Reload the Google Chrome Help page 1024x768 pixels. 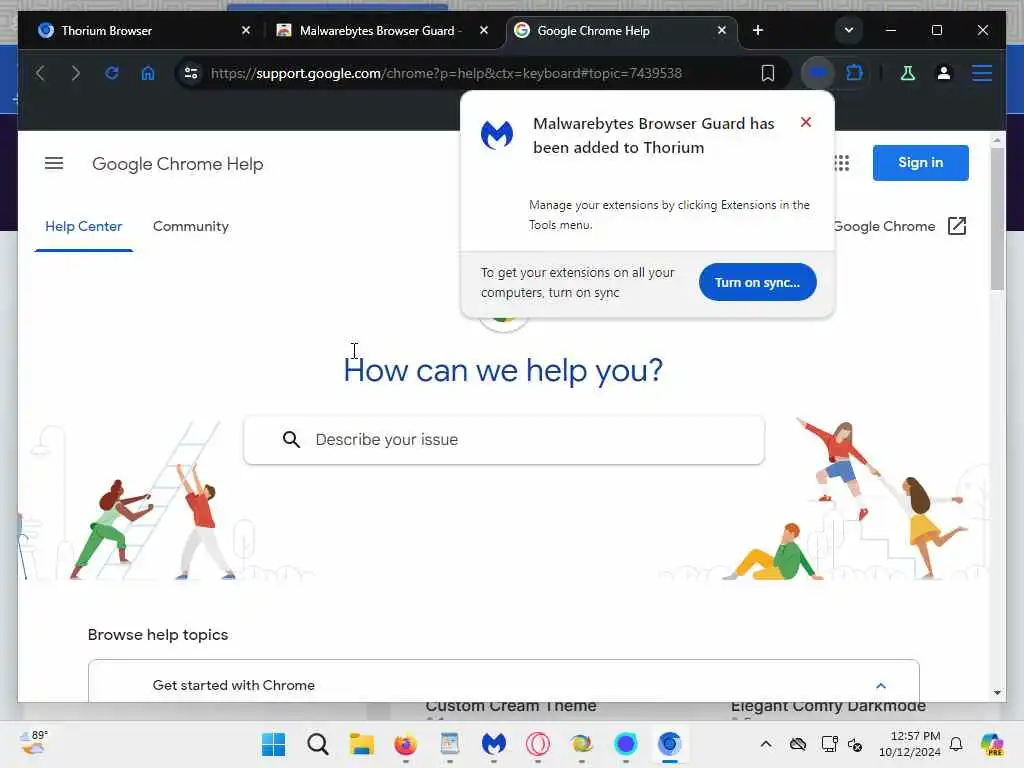[112, 73]
